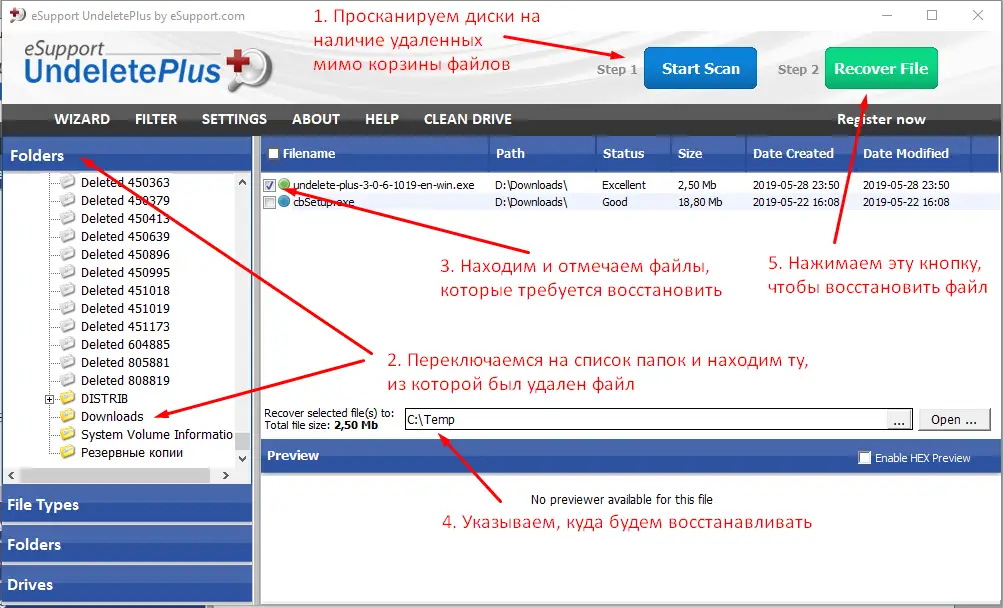Open the SETTINGS menu
The width and height of the screenshot is (1003, 608).
(x=233, y=119)
